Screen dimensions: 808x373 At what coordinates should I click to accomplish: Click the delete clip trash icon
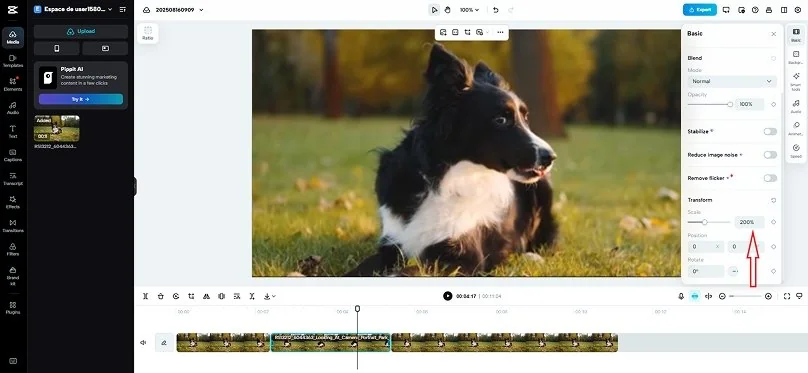coord(161,296)
